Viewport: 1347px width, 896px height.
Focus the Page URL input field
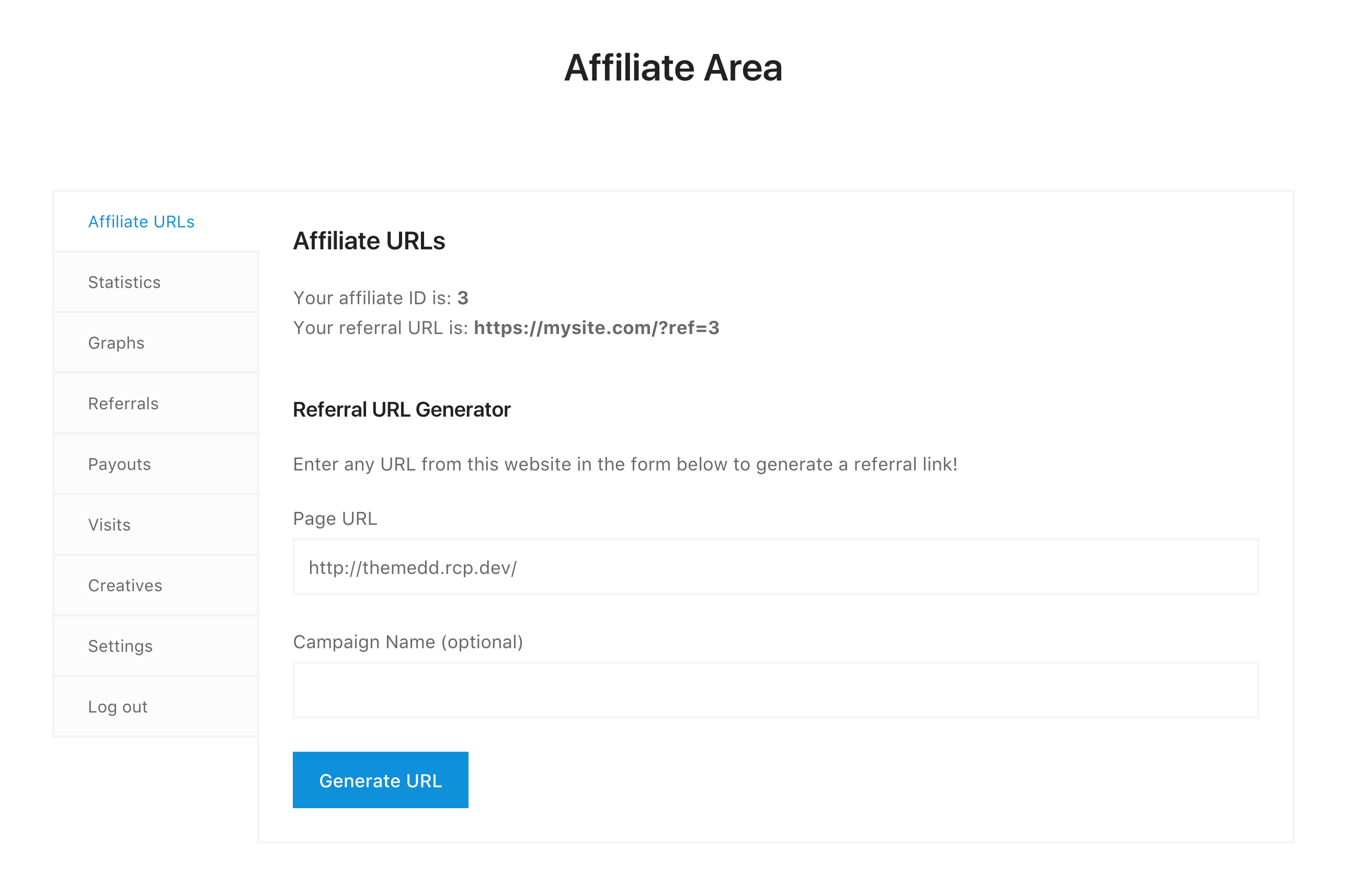tap(775, 567)
